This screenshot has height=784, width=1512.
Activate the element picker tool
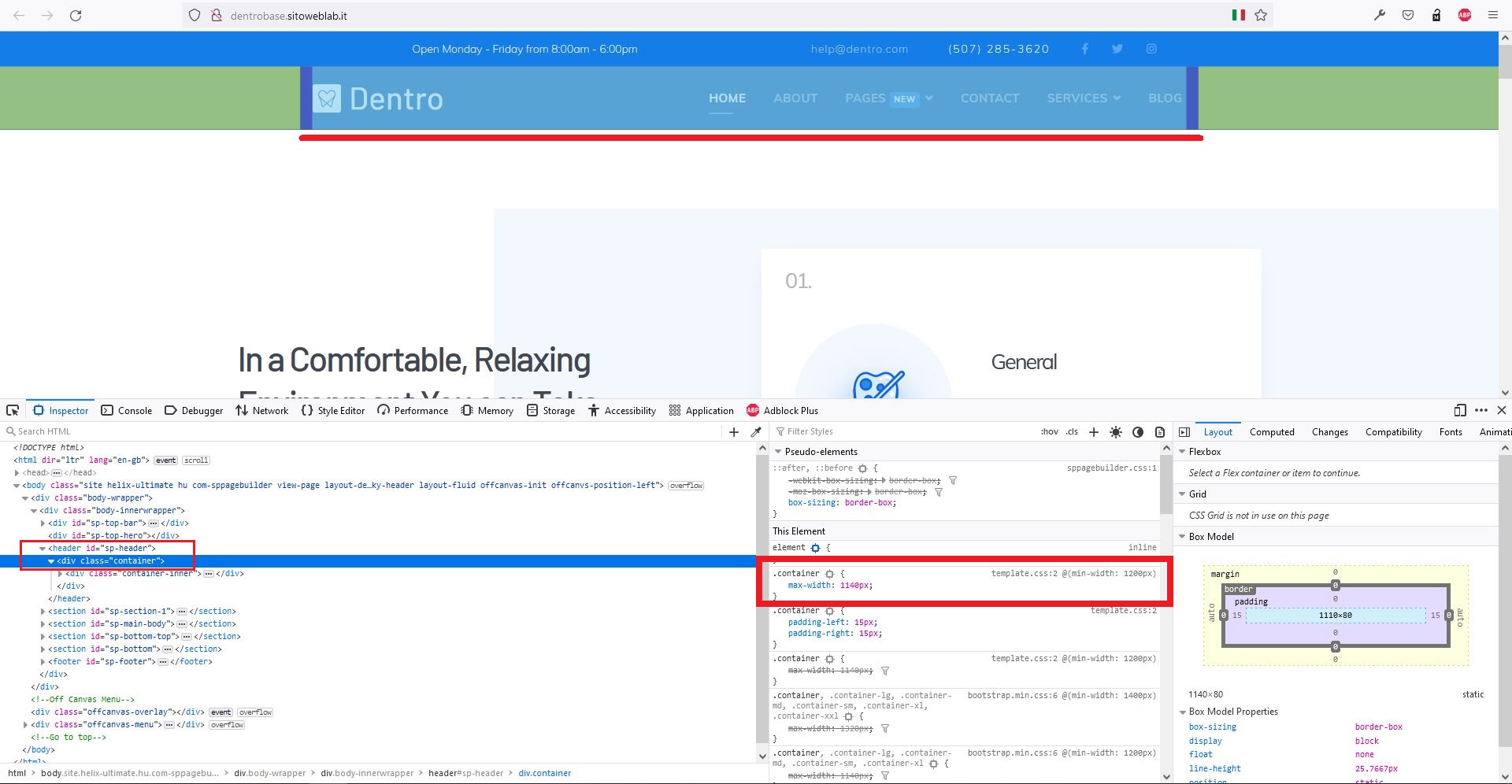pyautogui.click(x=13, y=410)
